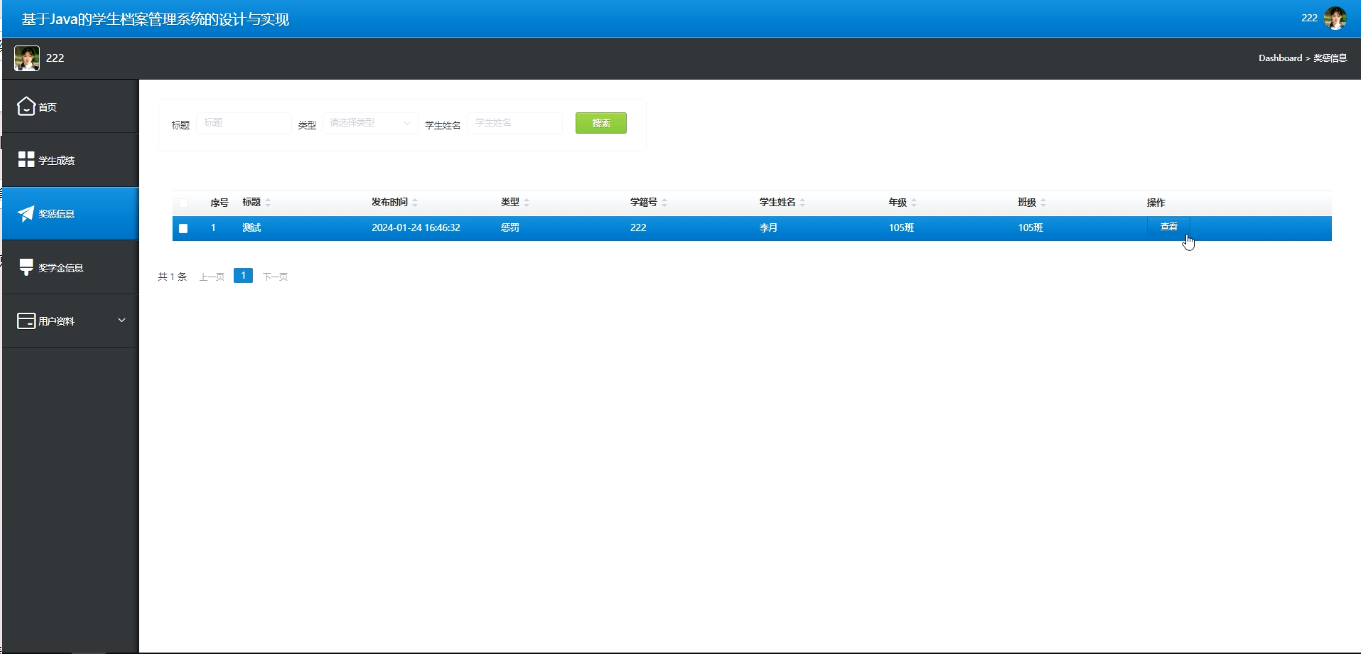The image size is (1361, 654).
Task: Click the card icon for 用户资料
Action: pos(27,321)
